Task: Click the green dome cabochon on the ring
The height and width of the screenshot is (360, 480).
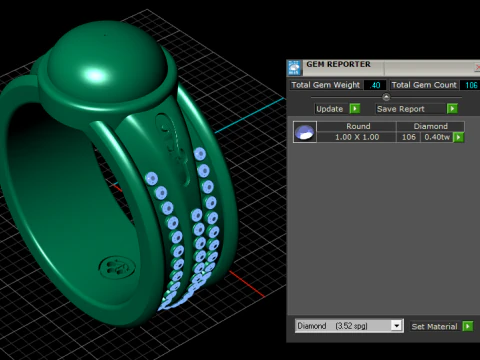Action: tap(106, 63)
